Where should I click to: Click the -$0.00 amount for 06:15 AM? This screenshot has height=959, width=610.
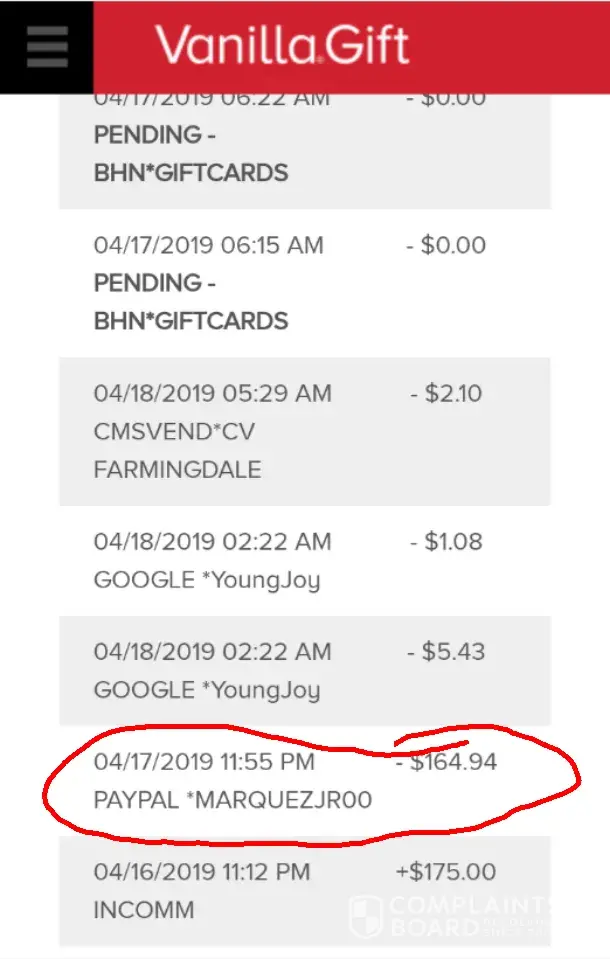(445, 245)
